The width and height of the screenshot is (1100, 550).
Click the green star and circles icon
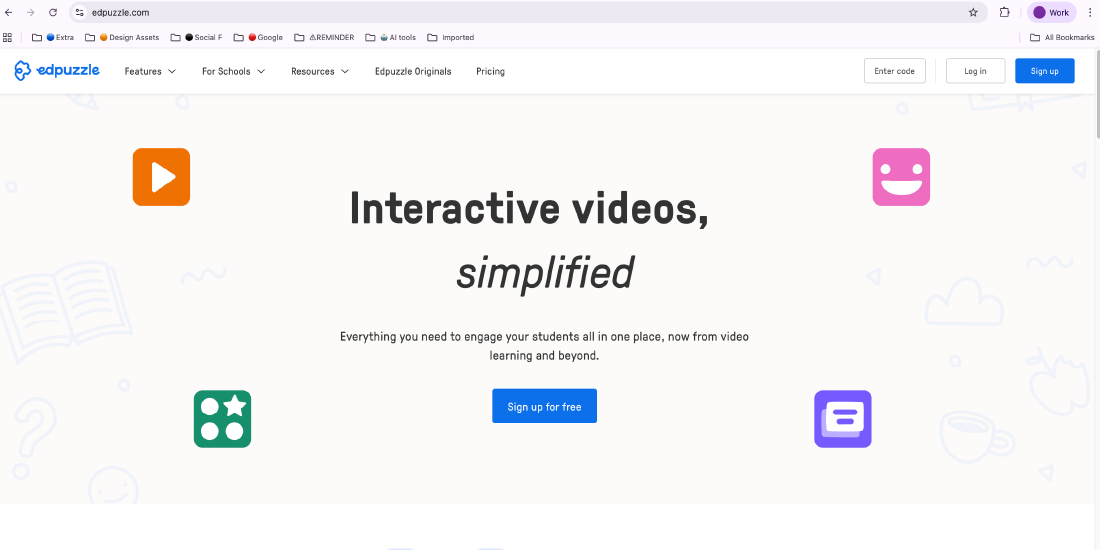(x=222, y=419)
